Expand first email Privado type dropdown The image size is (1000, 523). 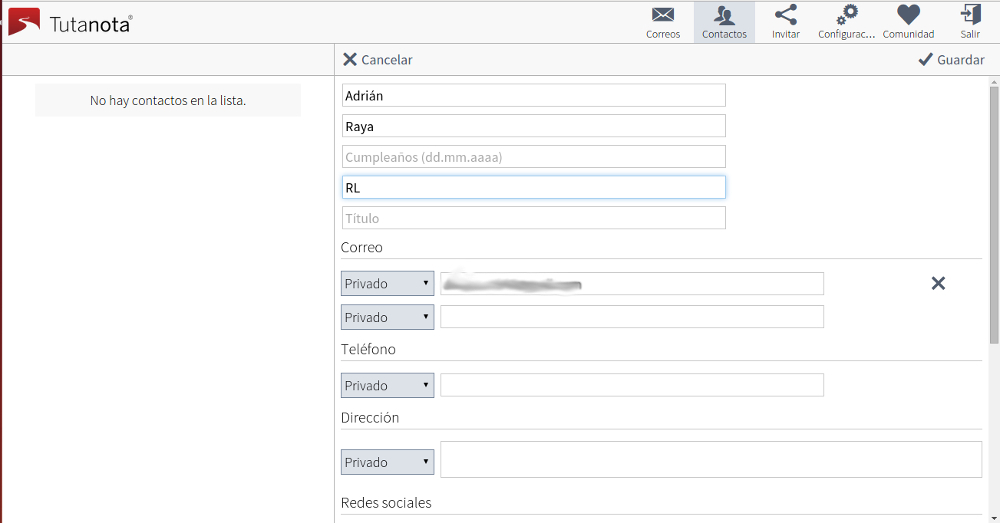387,284
